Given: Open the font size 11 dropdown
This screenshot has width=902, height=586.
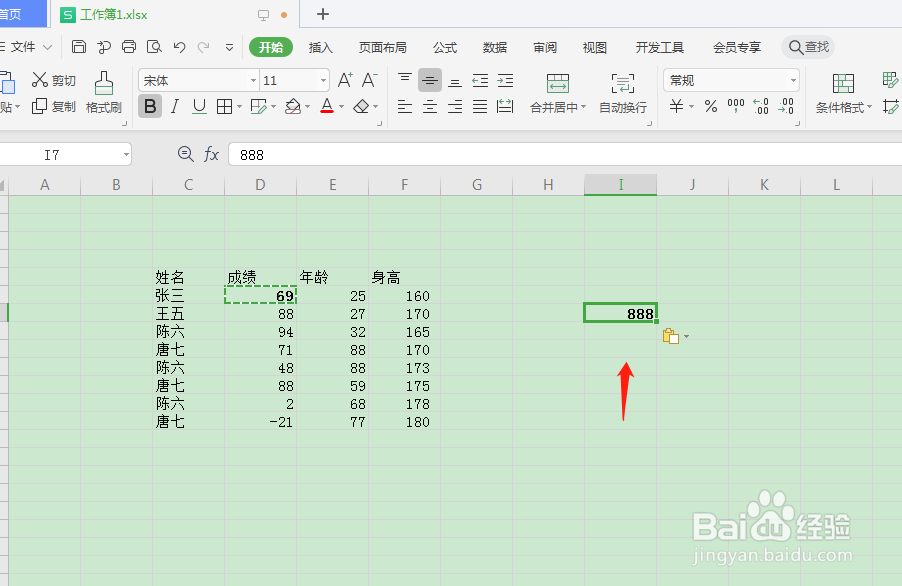Looking at the screenshot, I should (x=323, y=81).
